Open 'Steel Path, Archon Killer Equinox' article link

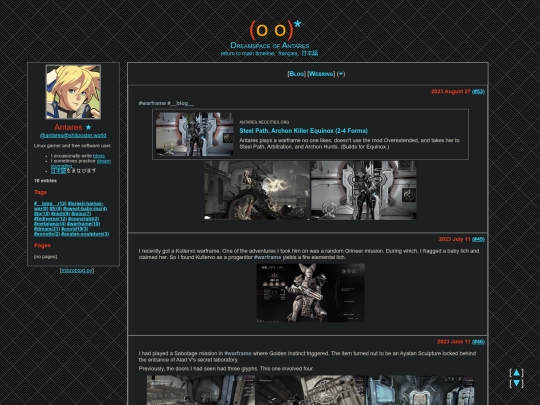[303, 131]
